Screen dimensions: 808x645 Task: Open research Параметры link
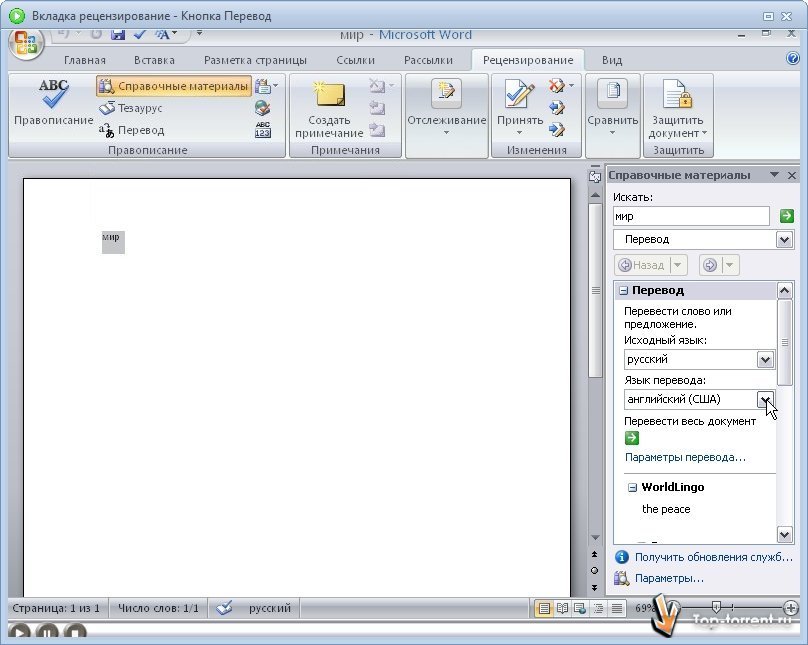tap(669, 578)
